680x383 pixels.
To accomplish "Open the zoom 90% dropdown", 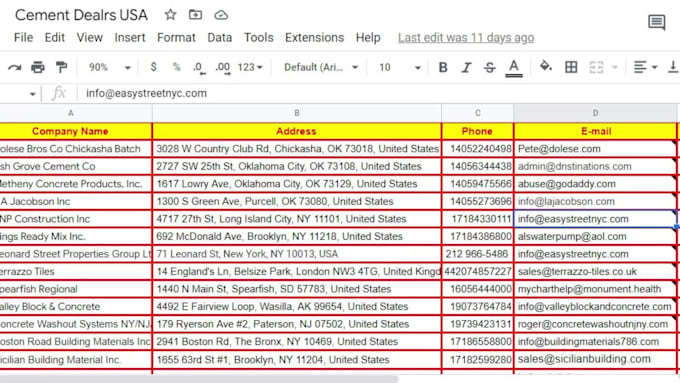I will click(109, 67).
